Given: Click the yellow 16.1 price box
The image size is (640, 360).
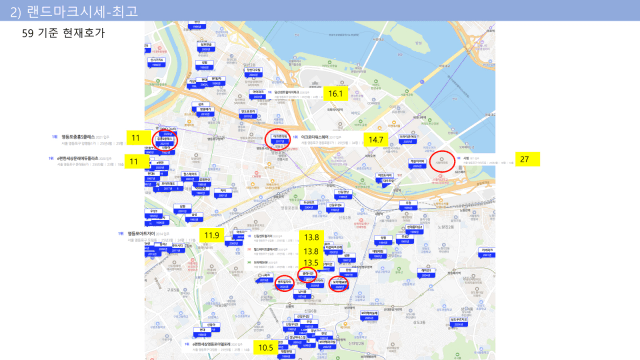Looking at the screenshot, I should [x=336, y=93].
